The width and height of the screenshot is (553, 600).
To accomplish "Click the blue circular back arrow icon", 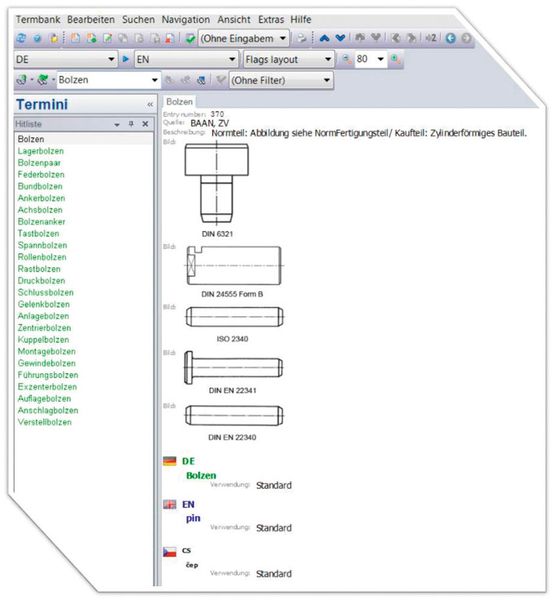I will (x=450, y=38).
